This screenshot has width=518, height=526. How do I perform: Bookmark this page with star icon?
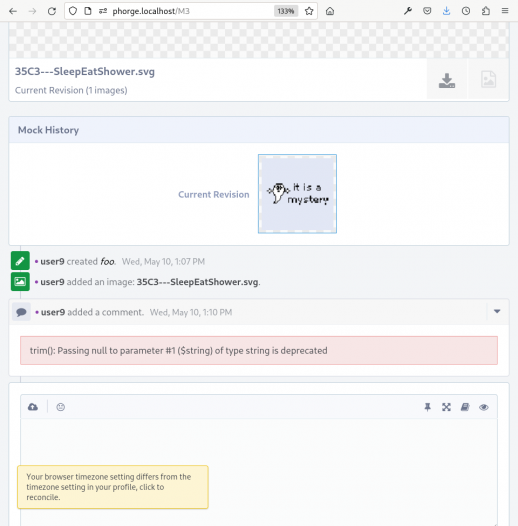[x=309, y=11]
